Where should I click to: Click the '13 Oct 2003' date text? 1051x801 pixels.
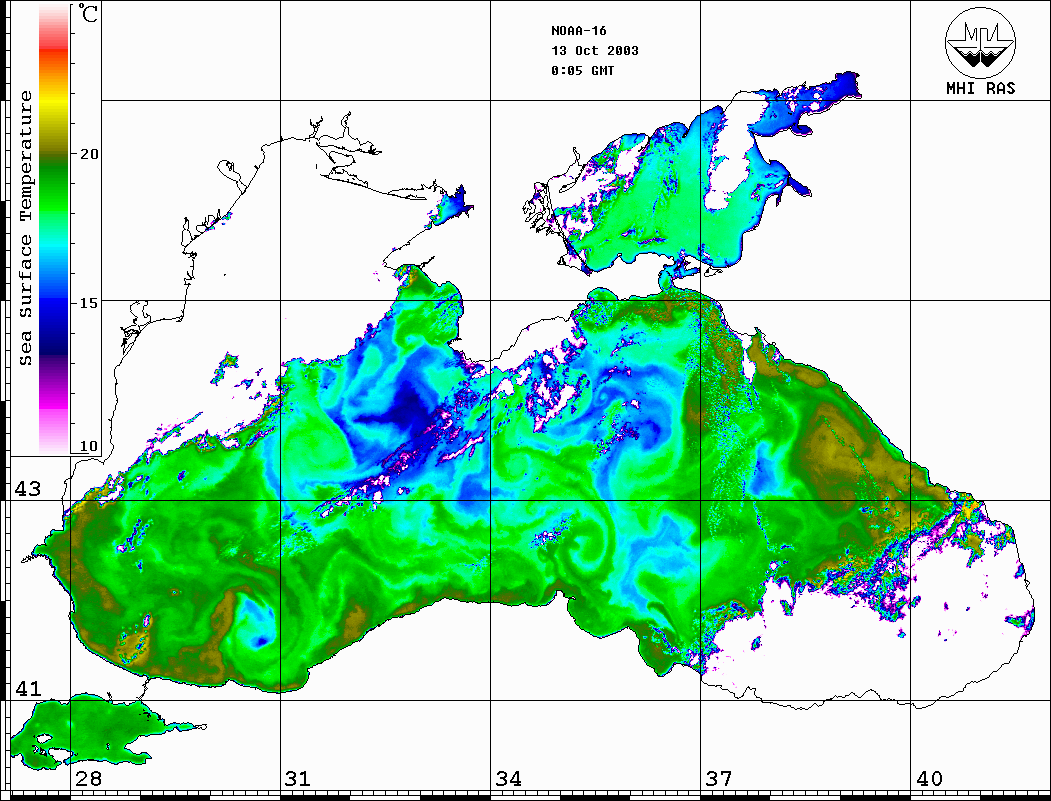[x=595, y=51]
